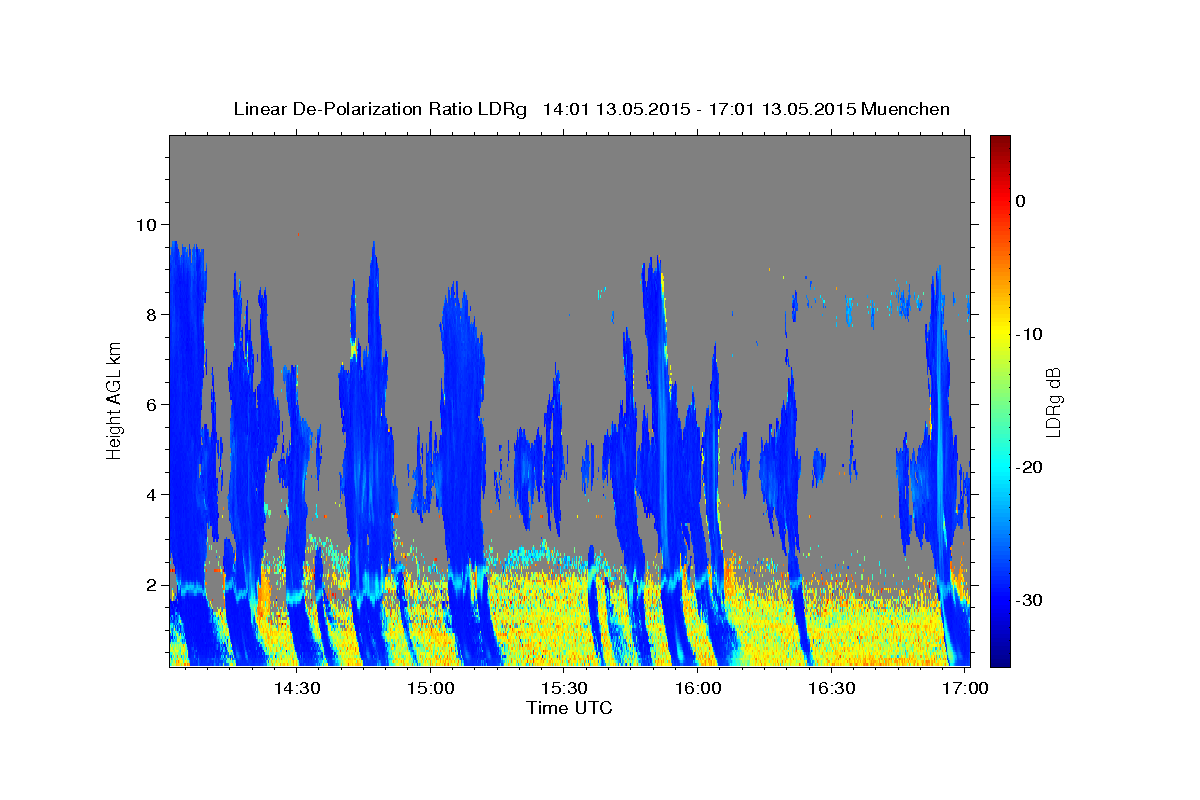1200x800 pixels.
Task: Click the '15:00' time axis label
Action: pos(431,688)
